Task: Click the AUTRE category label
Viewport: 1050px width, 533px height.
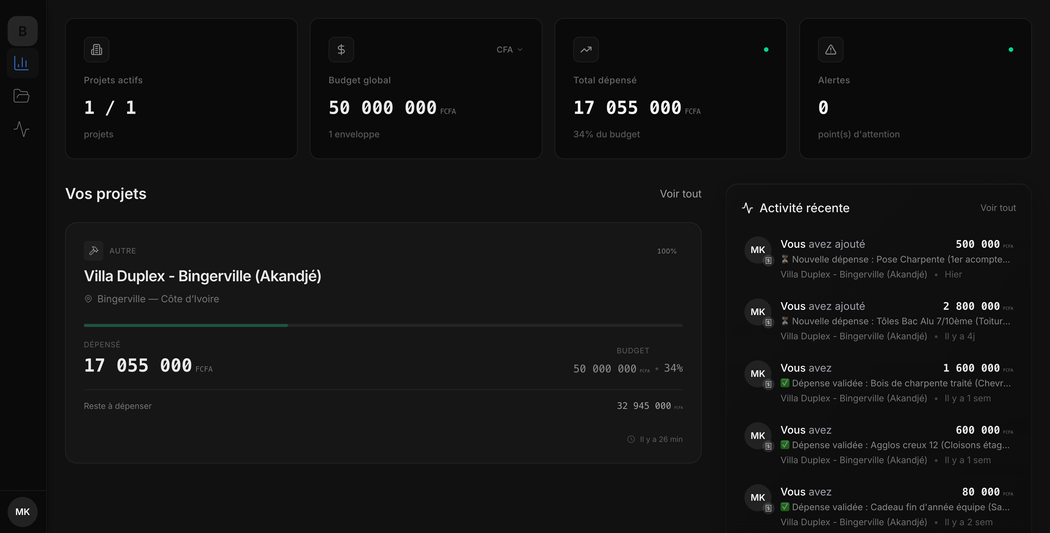Action: point(123,250)
